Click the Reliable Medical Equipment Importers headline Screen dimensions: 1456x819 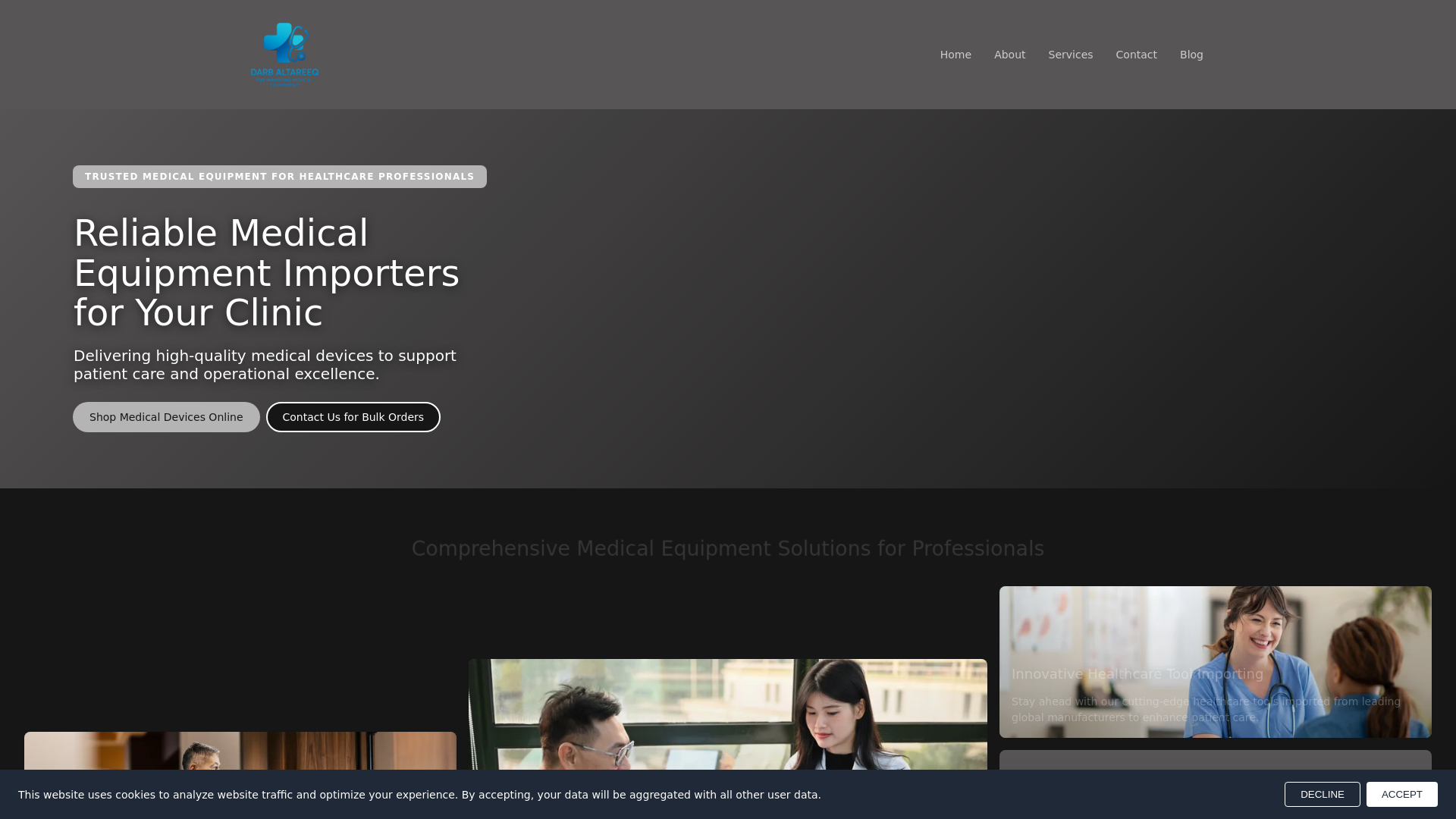click(x=265, y=273)
